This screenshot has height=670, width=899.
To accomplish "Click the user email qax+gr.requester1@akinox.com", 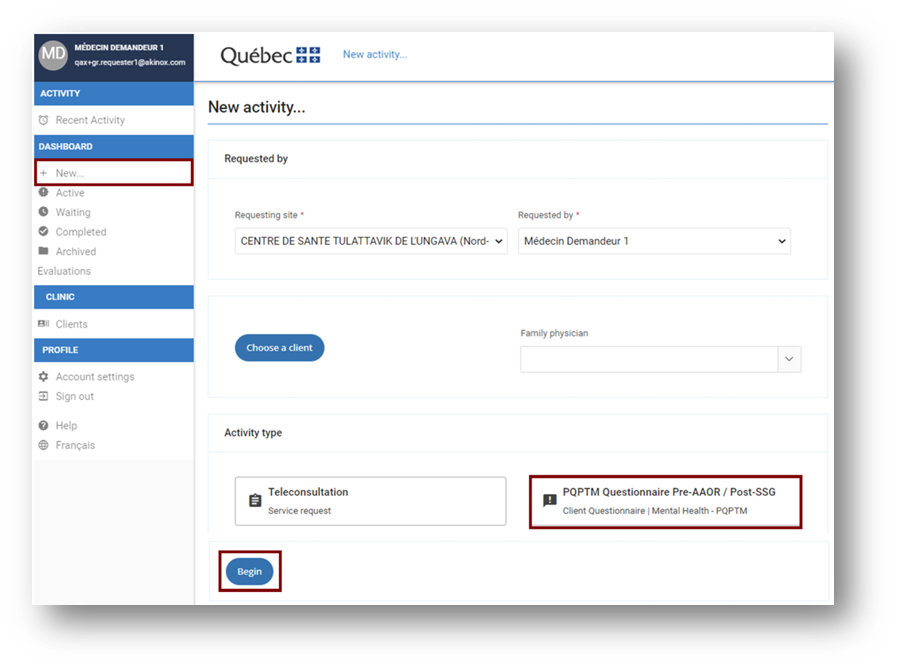I will [x=130, y=62].
